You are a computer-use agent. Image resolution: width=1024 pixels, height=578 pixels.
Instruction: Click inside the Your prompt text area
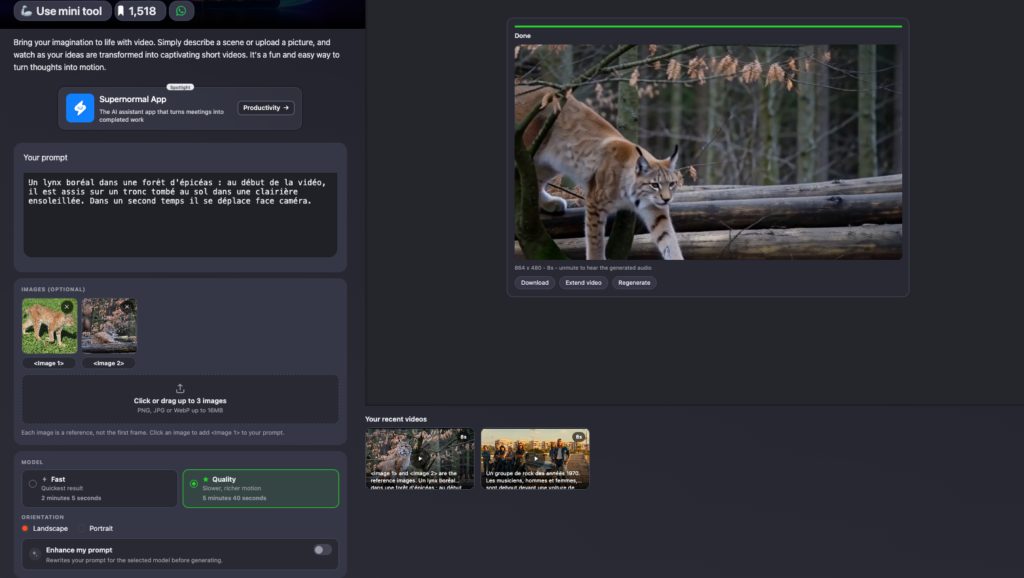click(x=180, y=215)
